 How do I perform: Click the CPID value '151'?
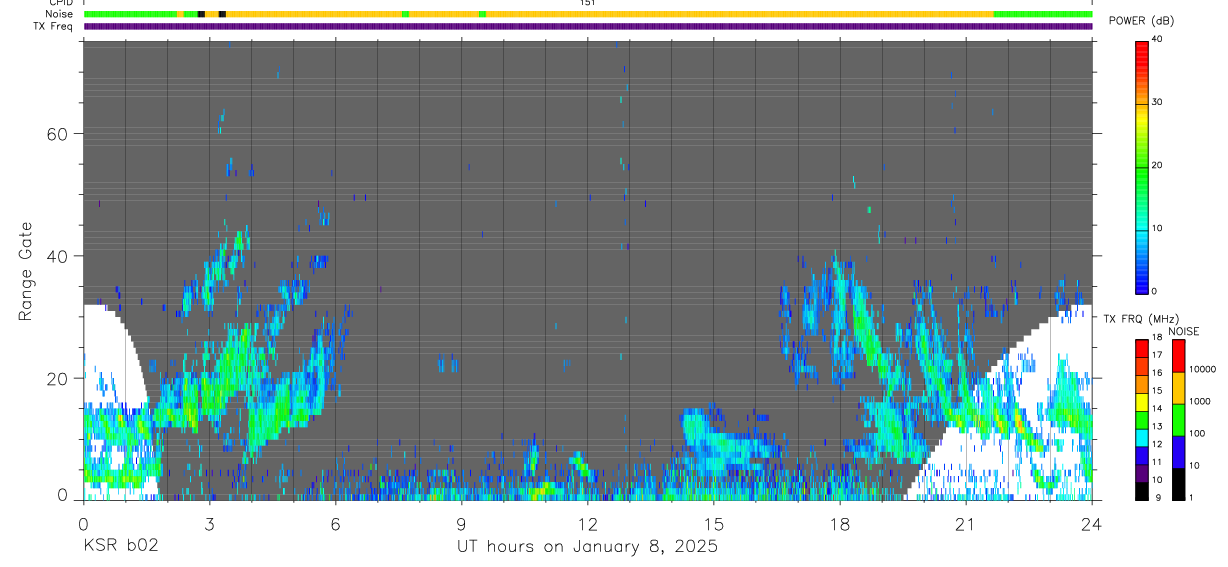(x=587, y=3)
